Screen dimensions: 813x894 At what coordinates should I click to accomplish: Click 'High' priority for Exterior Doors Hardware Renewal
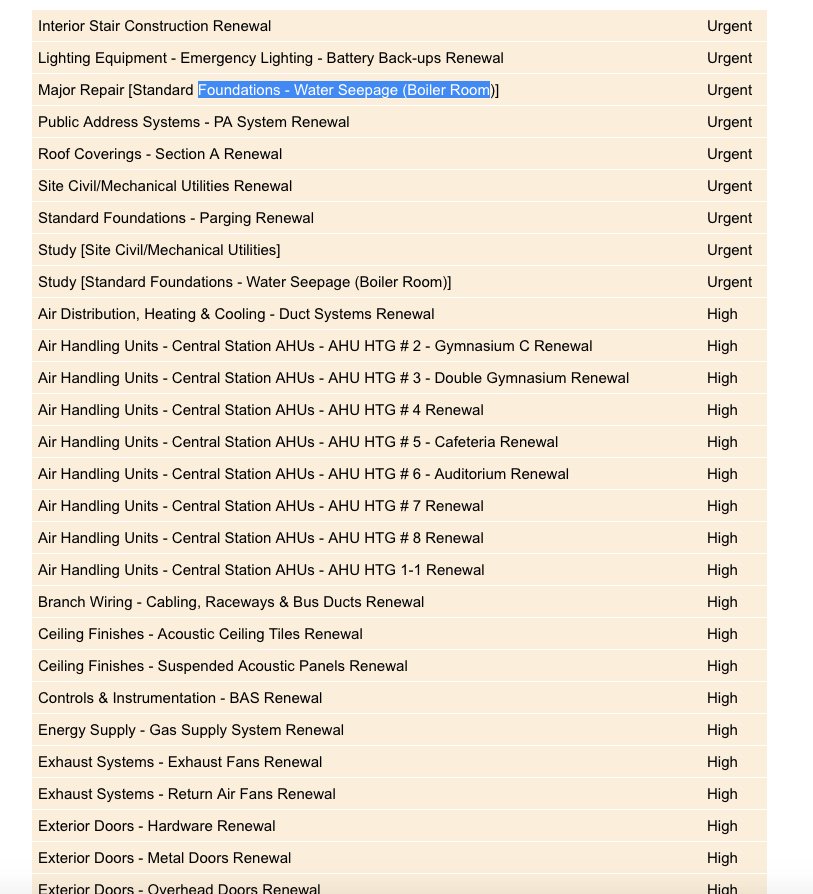tap(722, 826)
